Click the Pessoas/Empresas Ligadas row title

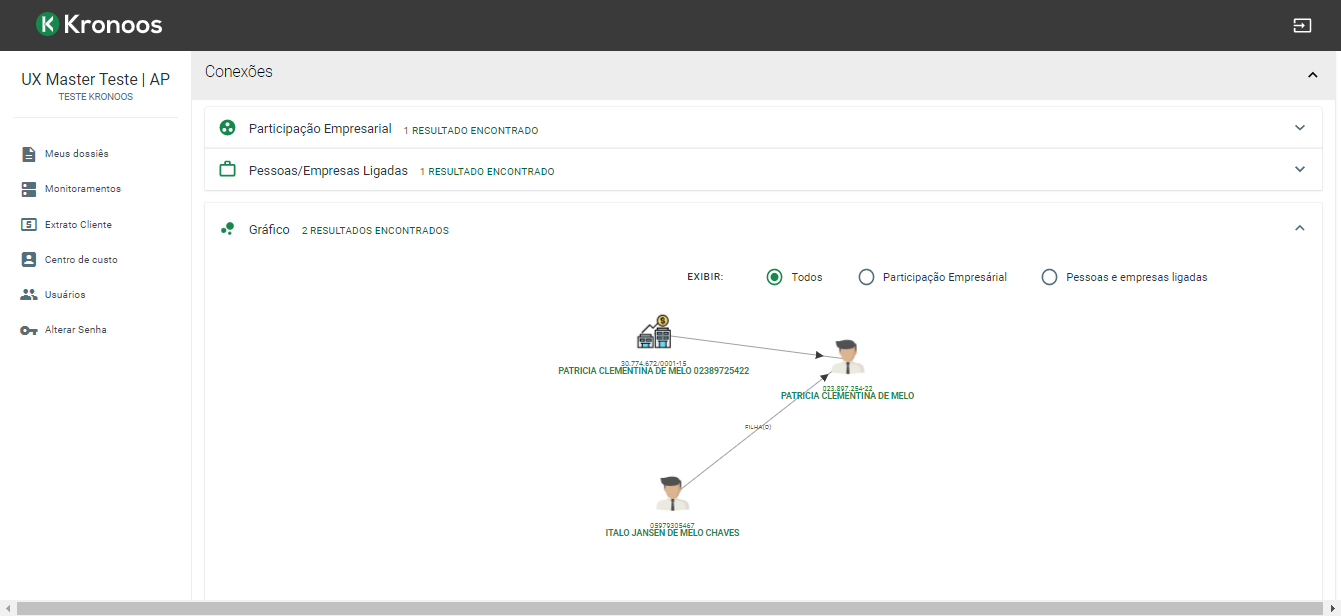[328, 171]
